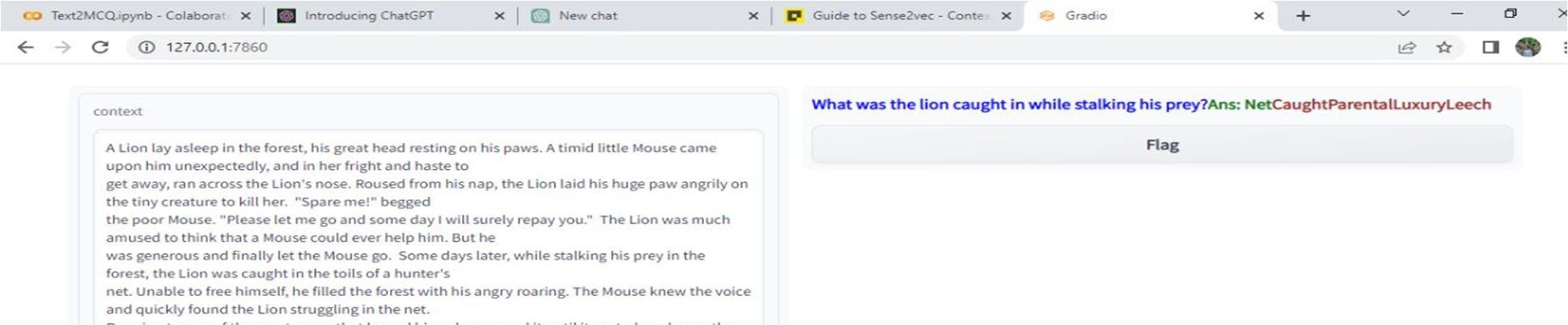Click the site information icon in address bar
This screenshot has width=1568, height=325.
point(146,47)
